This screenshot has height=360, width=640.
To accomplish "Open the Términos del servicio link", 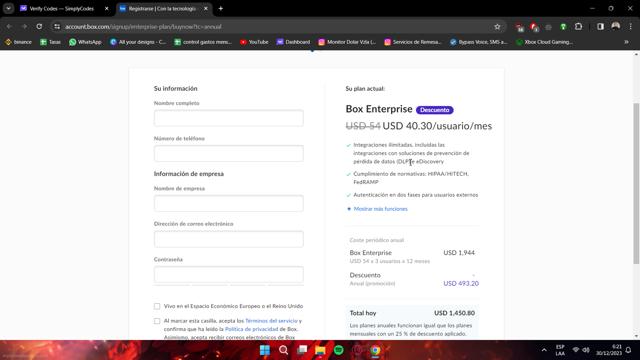I will pyautogui.click(x=271, y=321).
